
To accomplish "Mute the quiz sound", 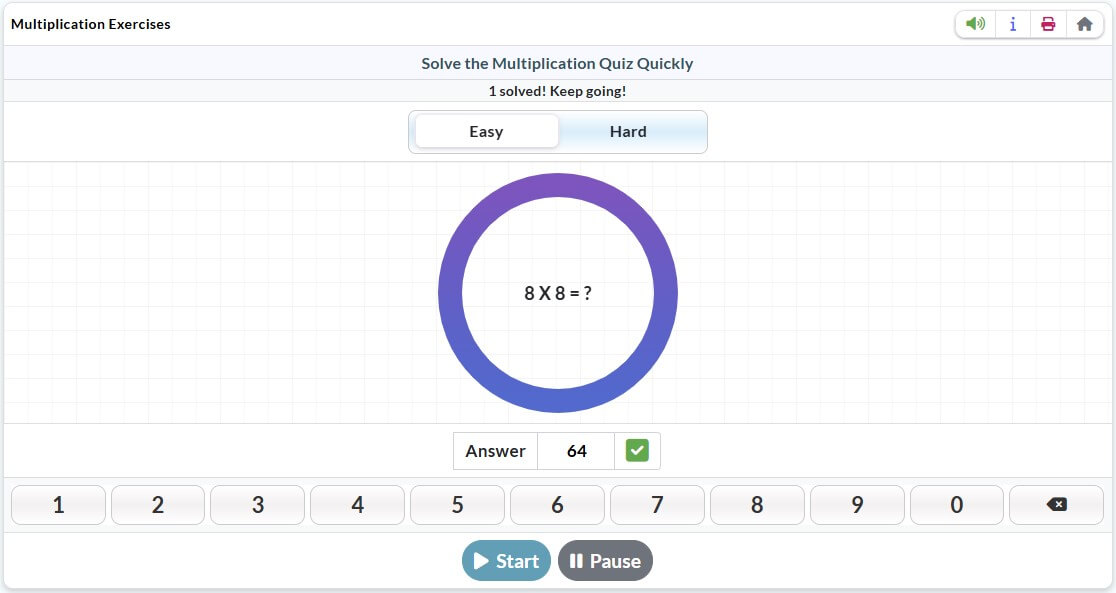I will pos(975,23).
